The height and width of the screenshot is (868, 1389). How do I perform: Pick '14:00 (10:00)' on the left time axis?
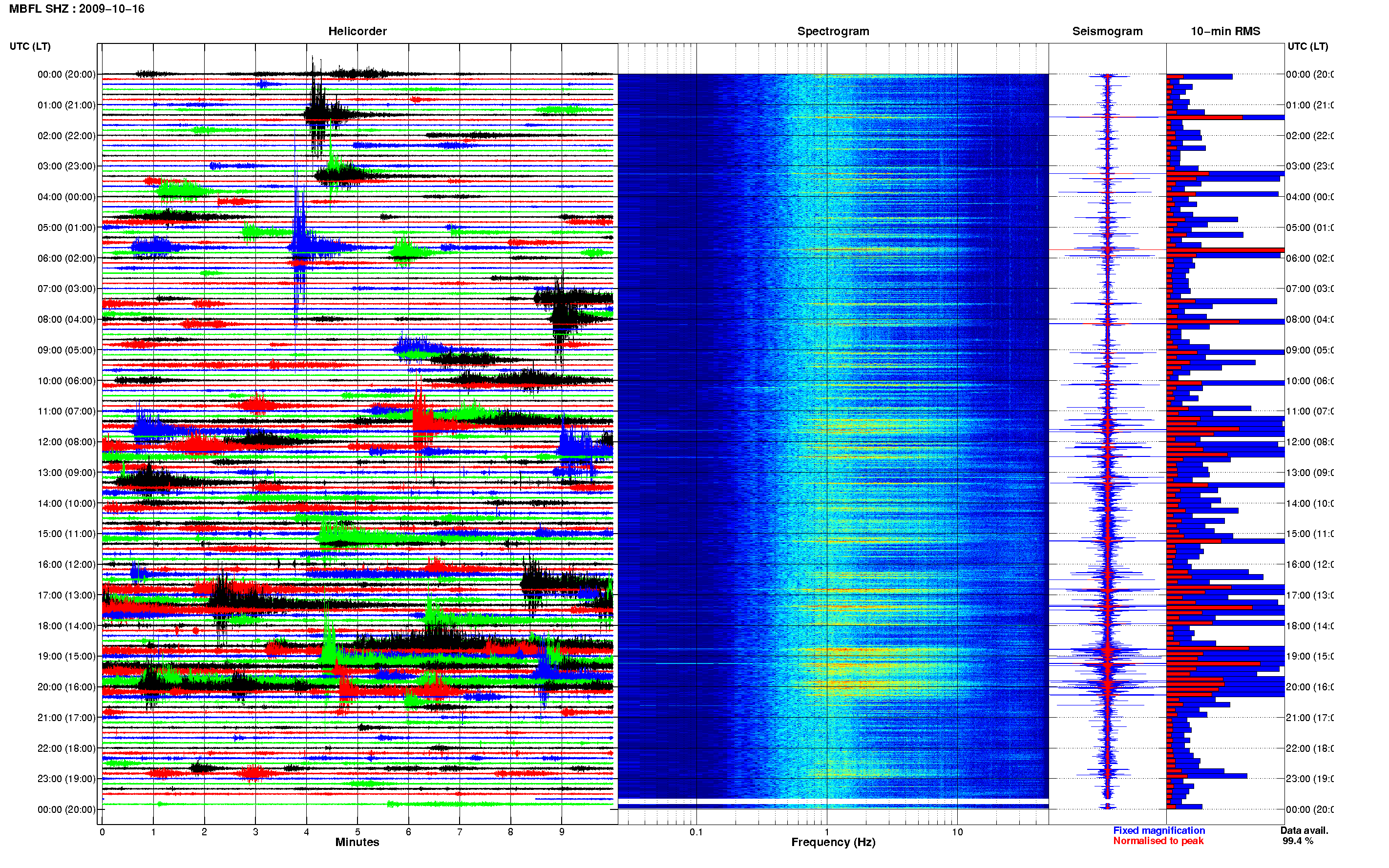tap(66, 503)
